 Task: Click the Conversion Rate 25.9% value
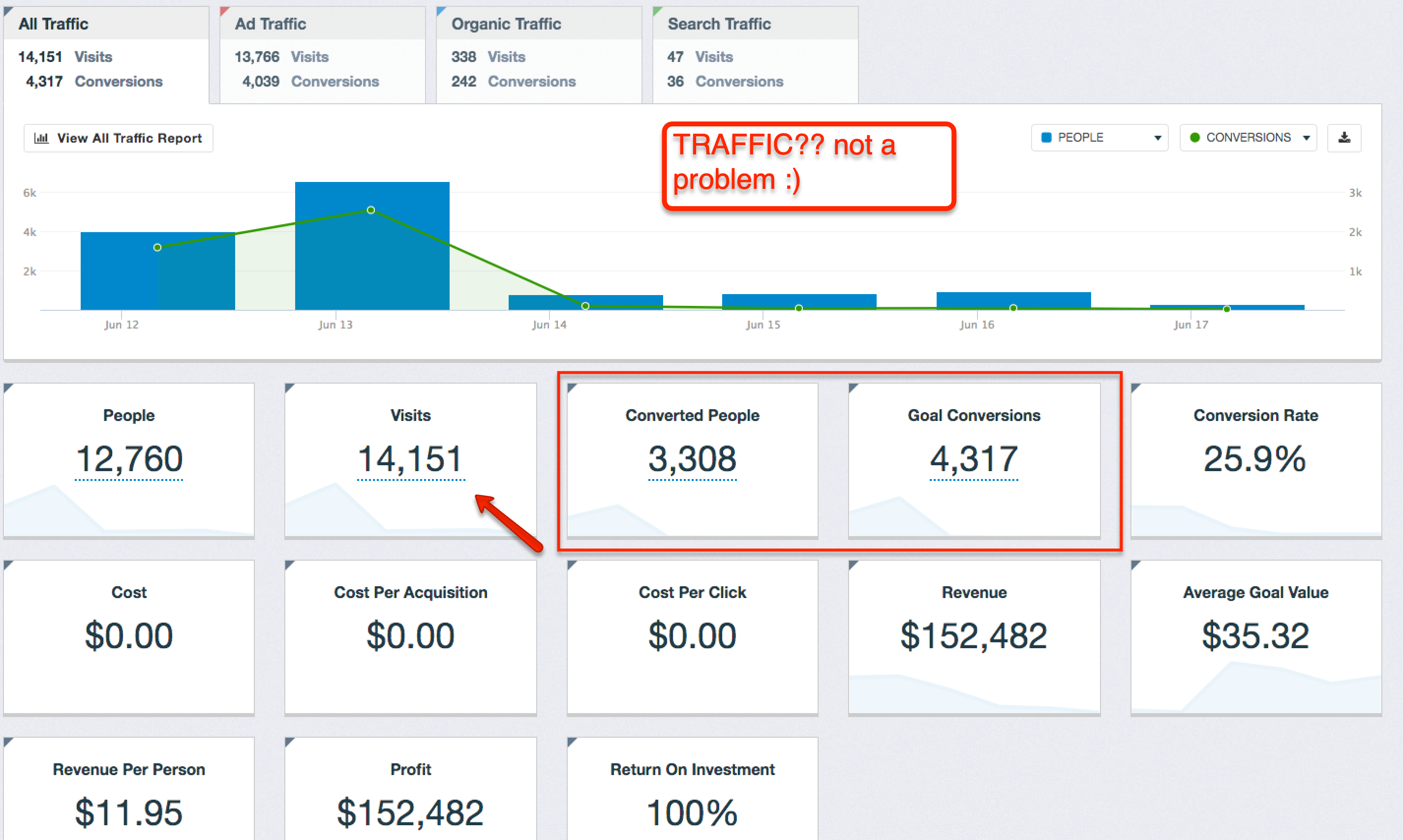(1255, 459)
